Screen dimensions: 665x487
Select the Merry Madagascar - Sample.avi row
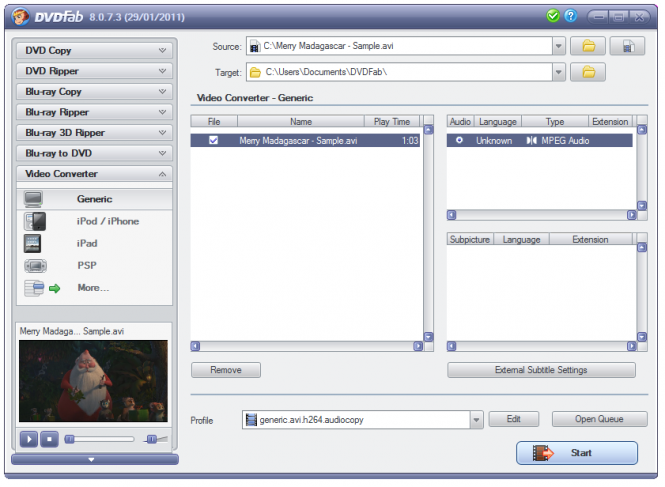coord(305,140)
